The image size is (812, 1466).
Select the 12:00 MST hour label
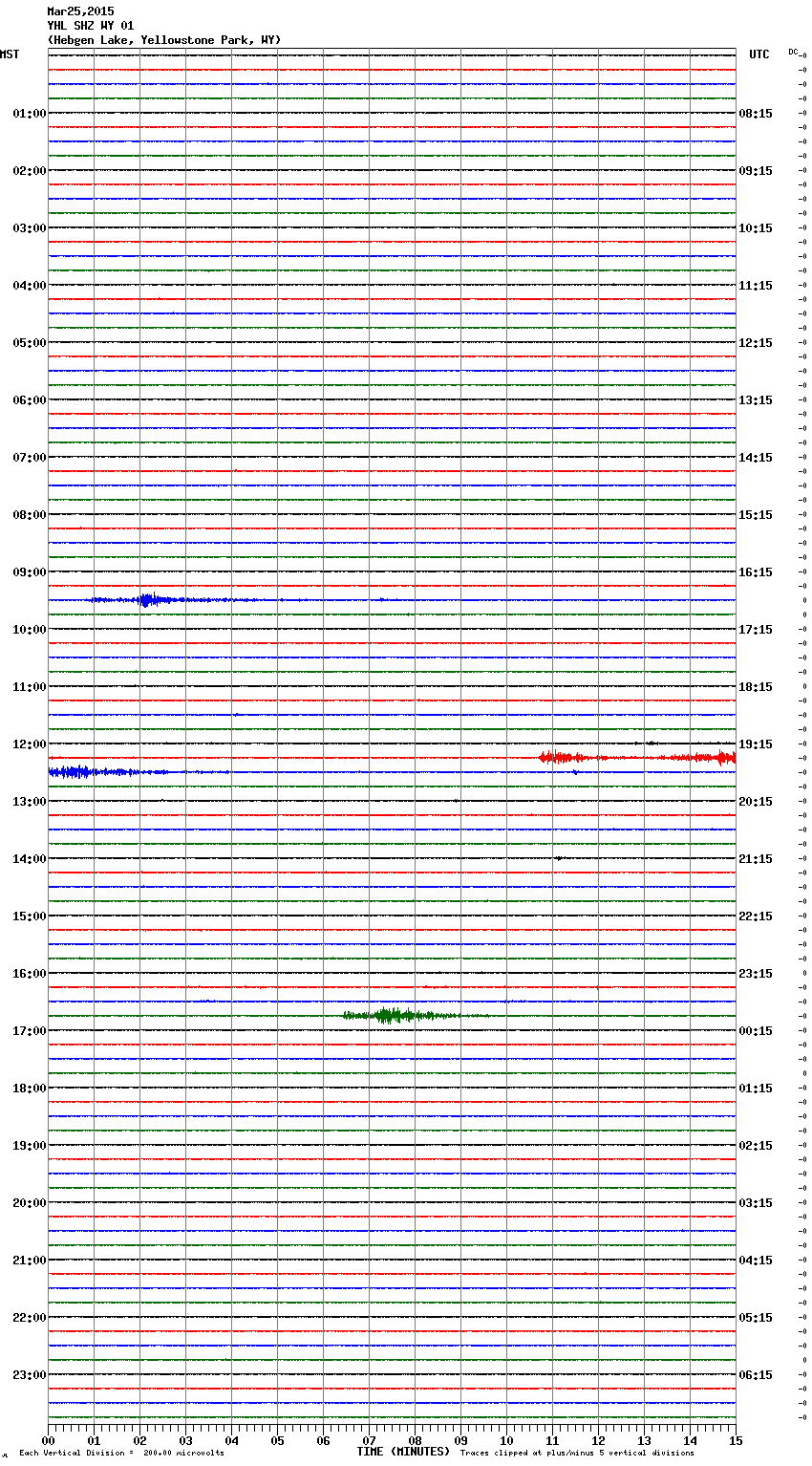tap(30, 744)
